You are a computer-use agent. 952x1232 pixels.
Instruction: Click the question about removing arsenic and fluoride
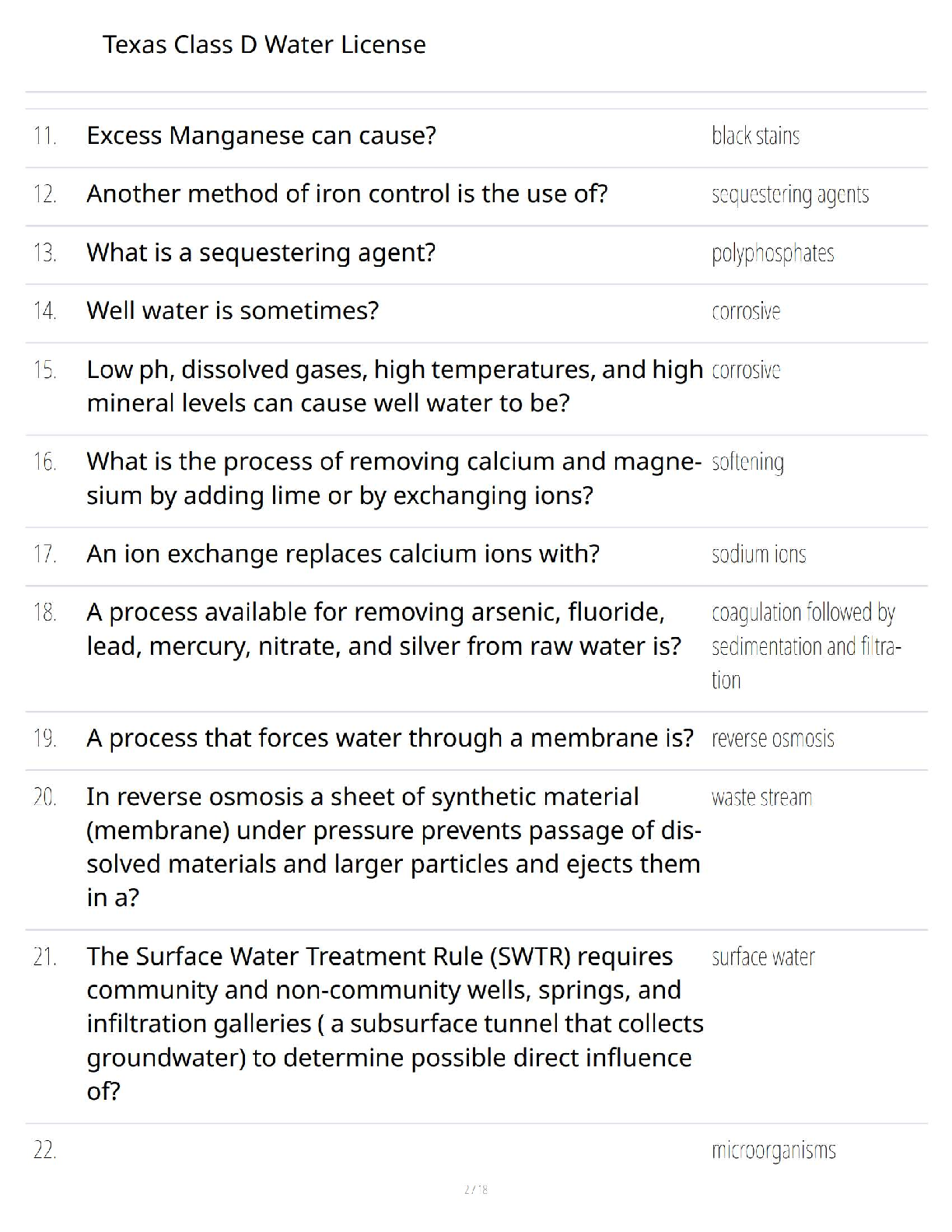383,630
